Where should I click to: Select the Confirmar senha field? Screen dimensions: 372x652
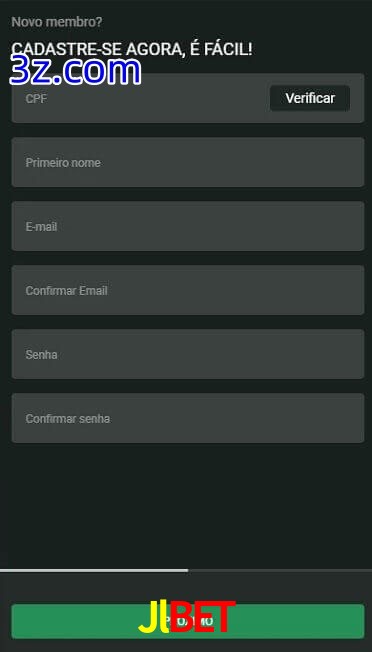(188, 418)
